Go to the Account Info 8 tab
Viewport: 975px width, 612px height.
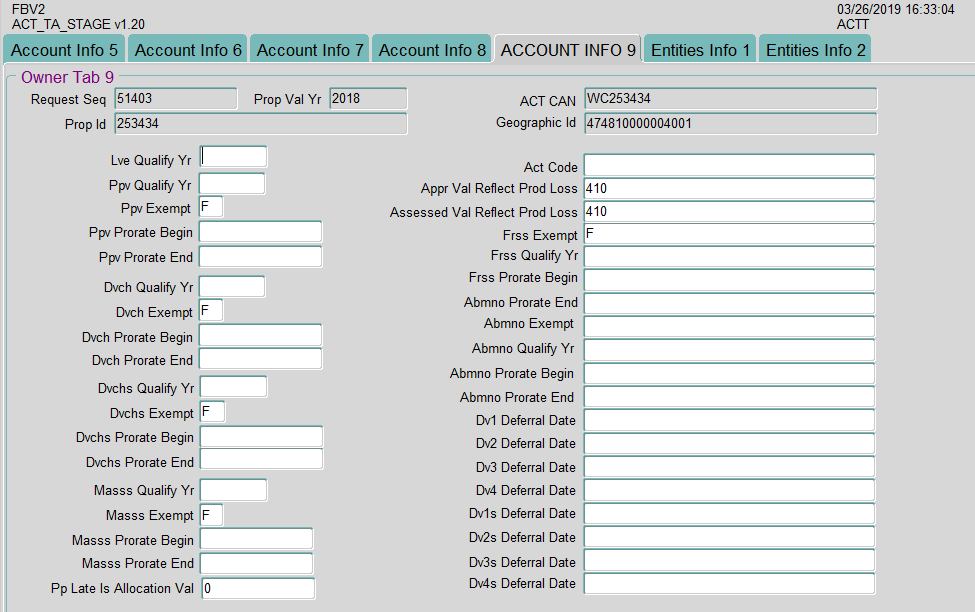[432, 50]
